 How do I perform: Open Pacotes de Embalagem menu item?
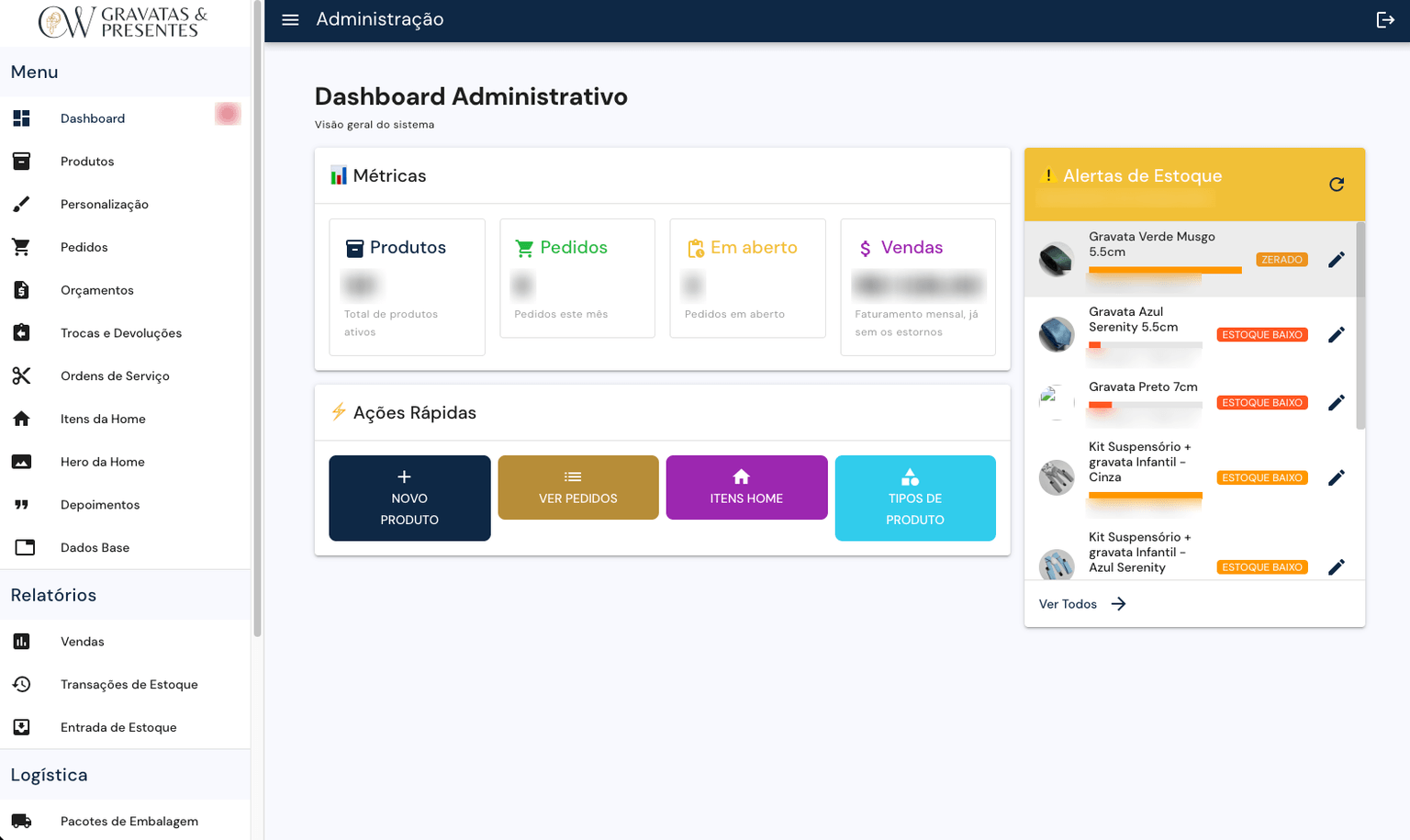click(125, 821)
